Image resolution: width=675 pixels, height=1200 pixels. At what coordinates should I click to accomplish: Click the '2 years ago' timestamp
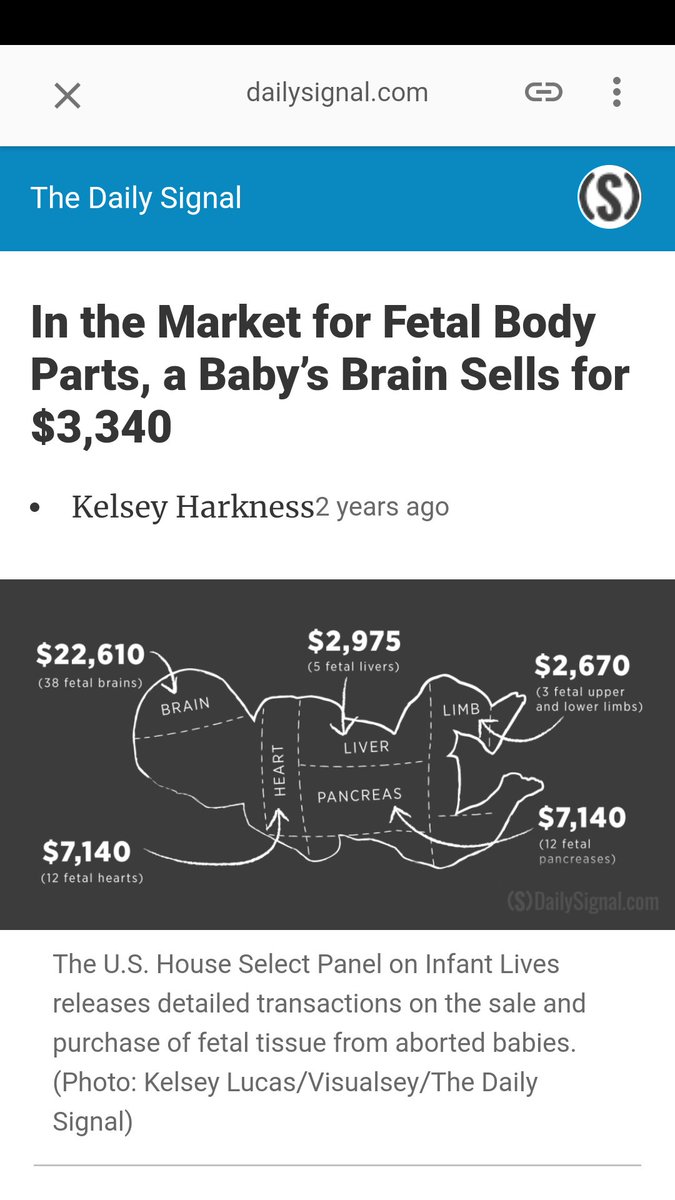[x=383, y=507]
